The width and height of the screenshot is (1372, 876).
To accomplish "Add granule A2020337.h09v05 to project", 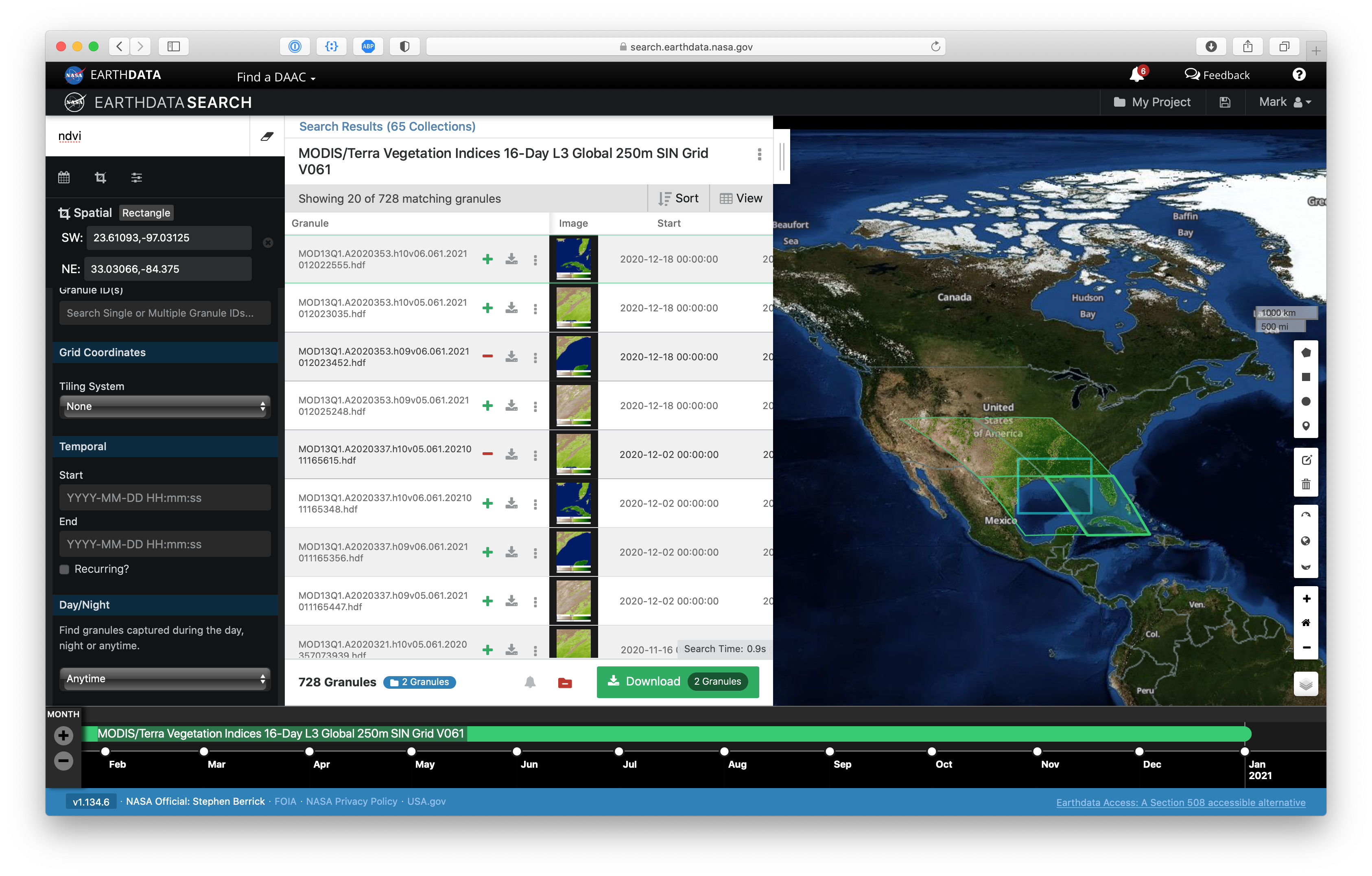I will [x=488, y=601].
